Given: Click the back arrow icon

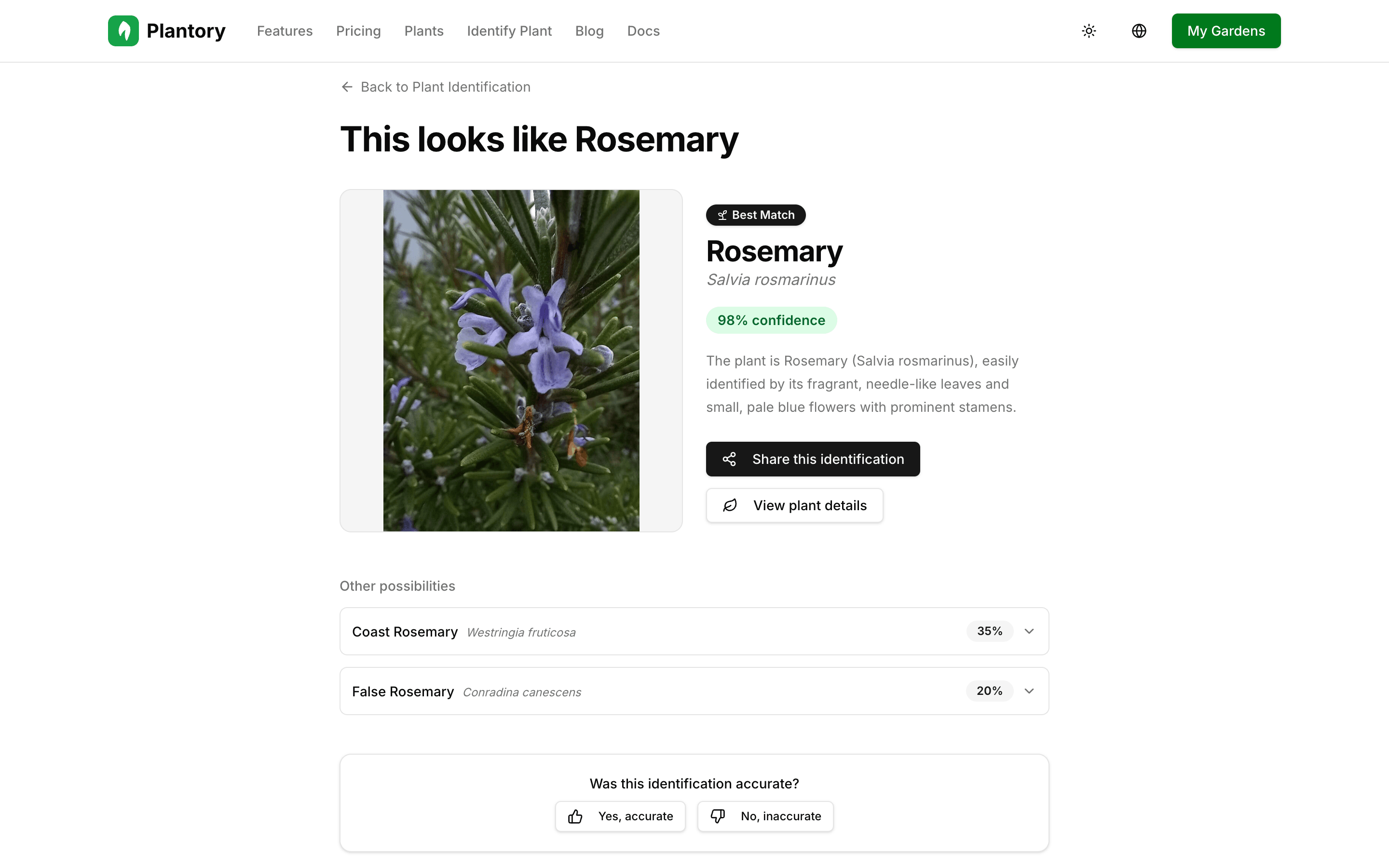Looking at the screenshot, I should click(x=347, y=87).
